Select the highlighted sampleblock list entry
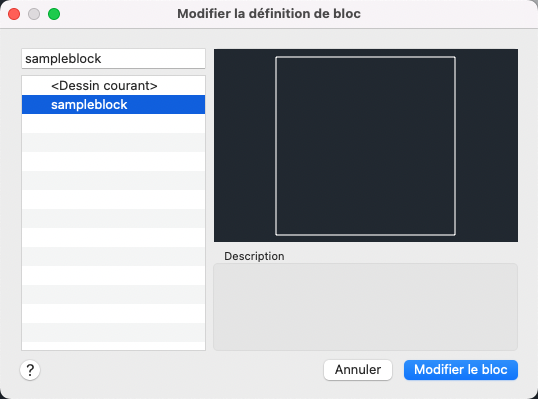The image size is (538, 399). pos(114,105)
